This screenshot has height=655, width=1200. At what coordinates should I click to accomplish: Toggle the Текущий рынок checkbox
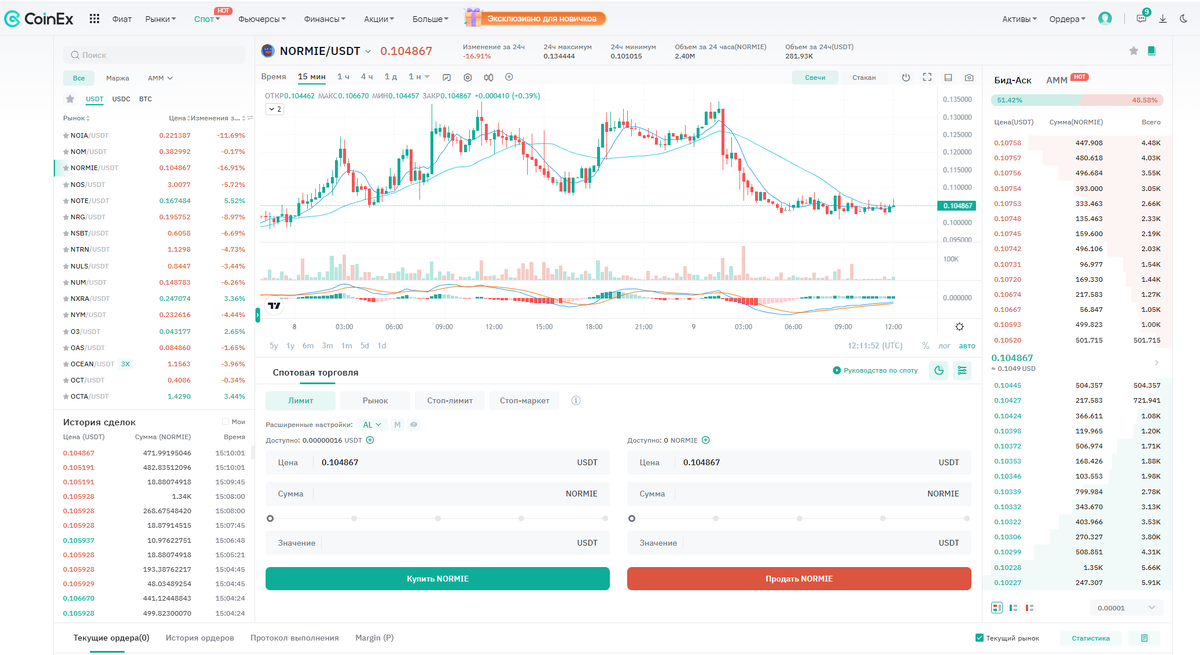click(x=979, y=638)
